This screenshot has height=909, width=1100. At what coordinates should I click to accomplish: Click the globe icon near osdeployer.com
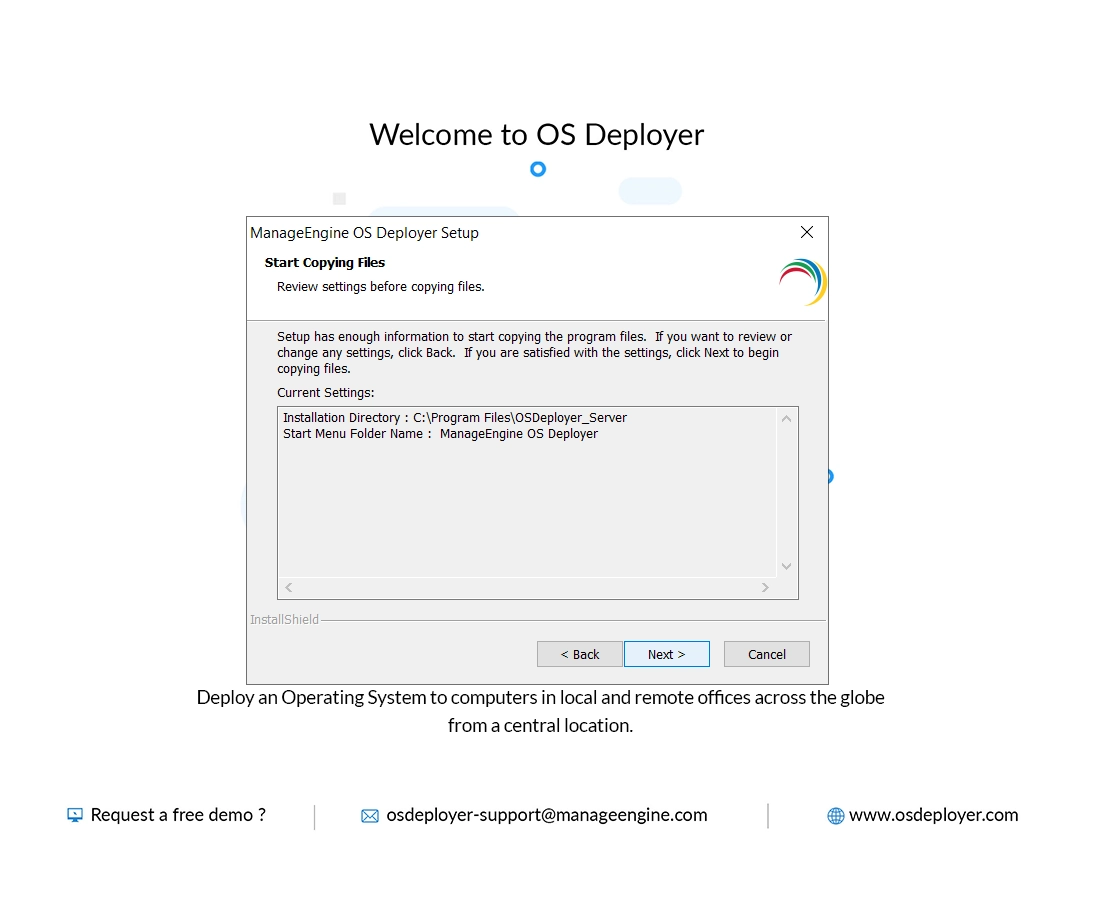click(x=835, y=816)
